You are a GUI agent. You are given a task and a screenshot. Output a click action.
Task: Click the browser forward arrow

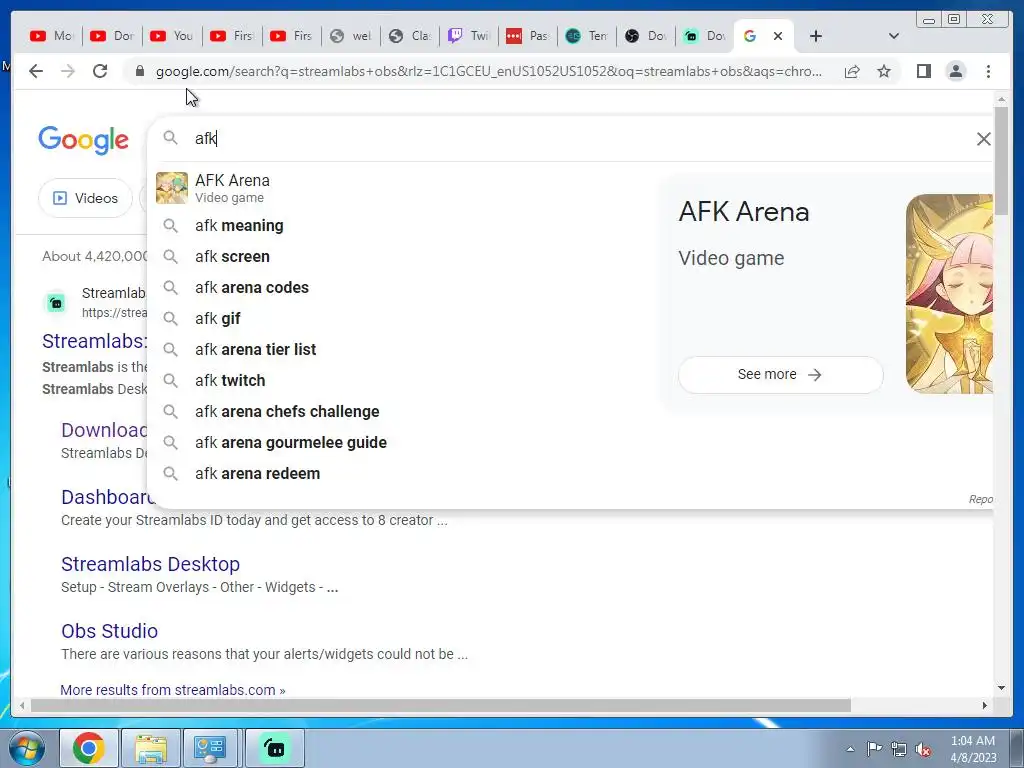coord(68,71)
